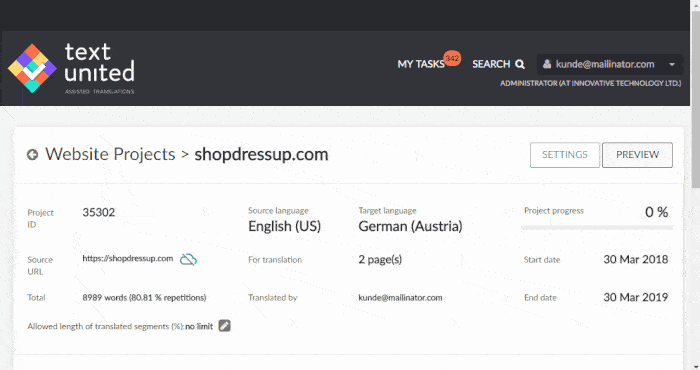Open the 342 tasks notification badge
The width and height of the screenshot is (700, 370).
pyautogui.click(x=452, y=58)
